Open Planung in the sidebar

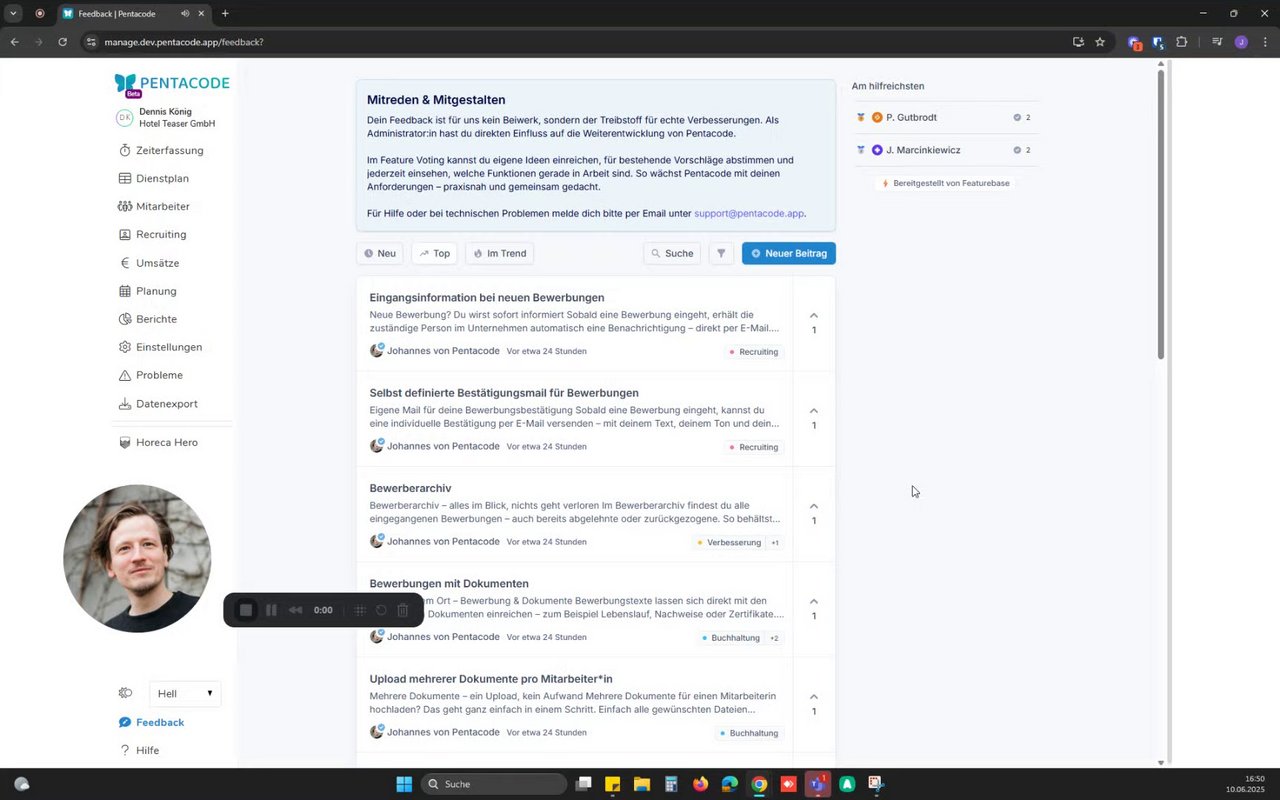[148, 291]
